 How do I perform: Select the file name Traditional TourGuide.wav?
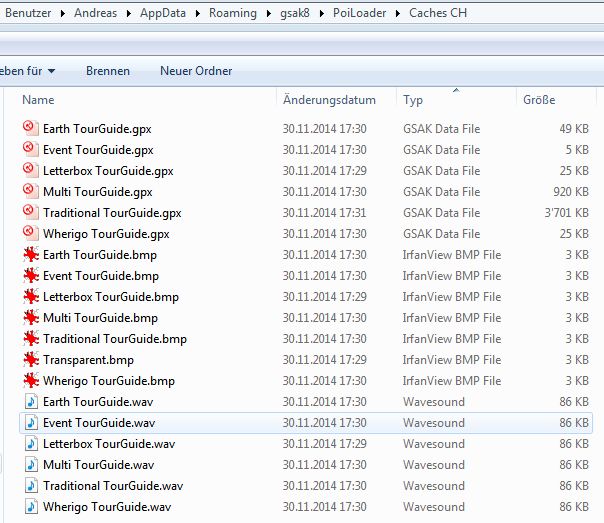[x=113, y=486]
